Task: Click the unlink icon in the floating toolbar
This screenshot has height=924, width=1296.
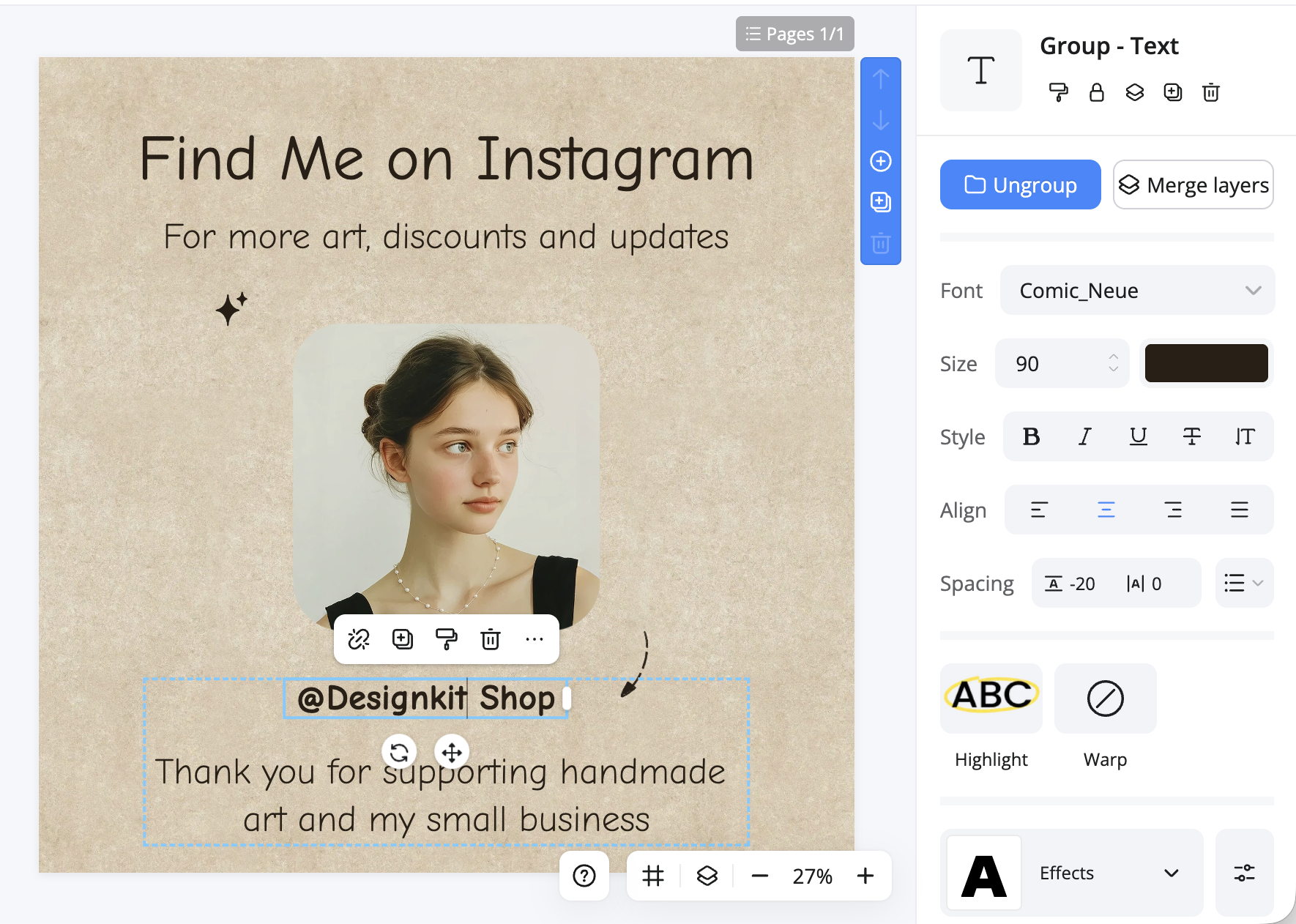Action: coord(358,639)
